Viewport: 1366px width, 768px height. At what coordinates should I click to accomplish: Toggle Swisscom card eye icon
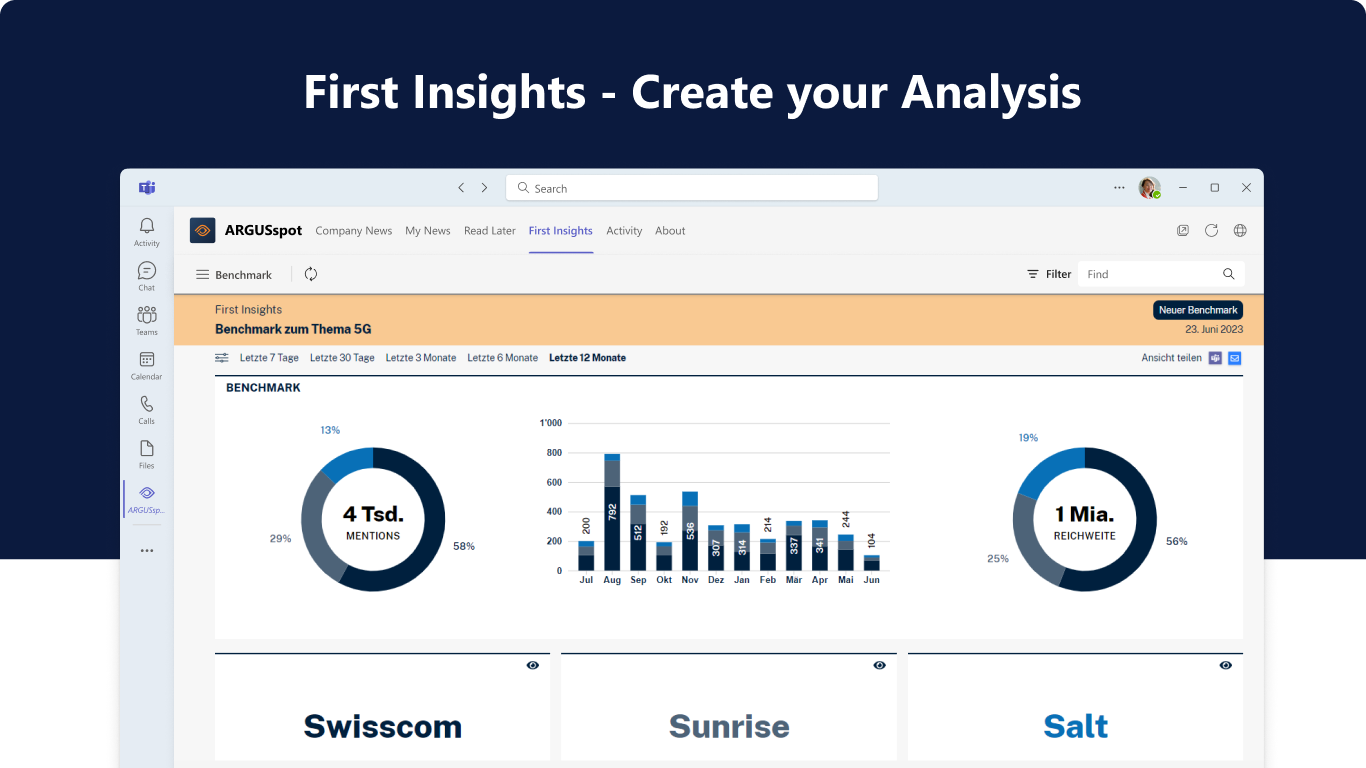533,665
